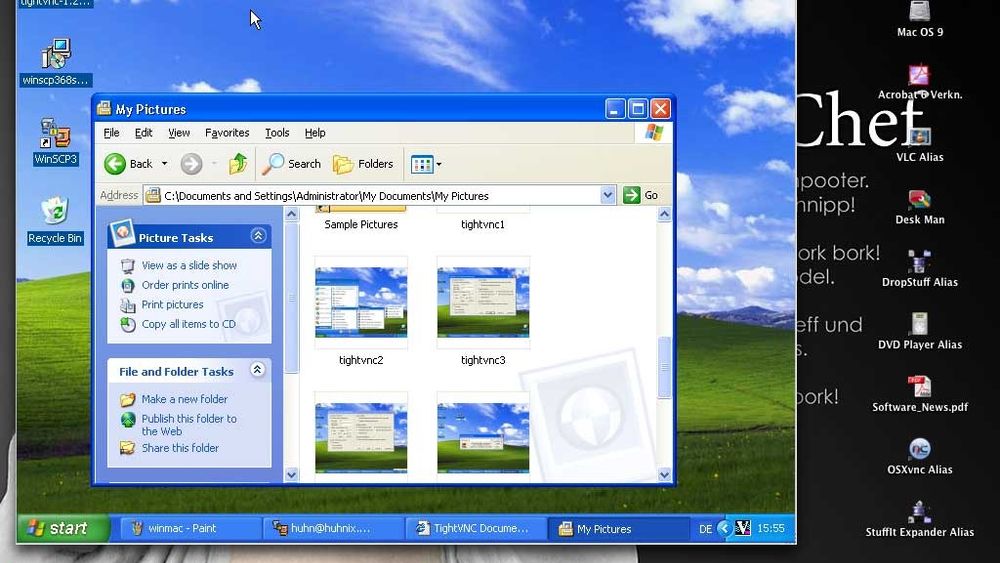The image size is (1000, 563).
Task: Switch to winmac - Paint taskbar button
Action: [190, 528]
